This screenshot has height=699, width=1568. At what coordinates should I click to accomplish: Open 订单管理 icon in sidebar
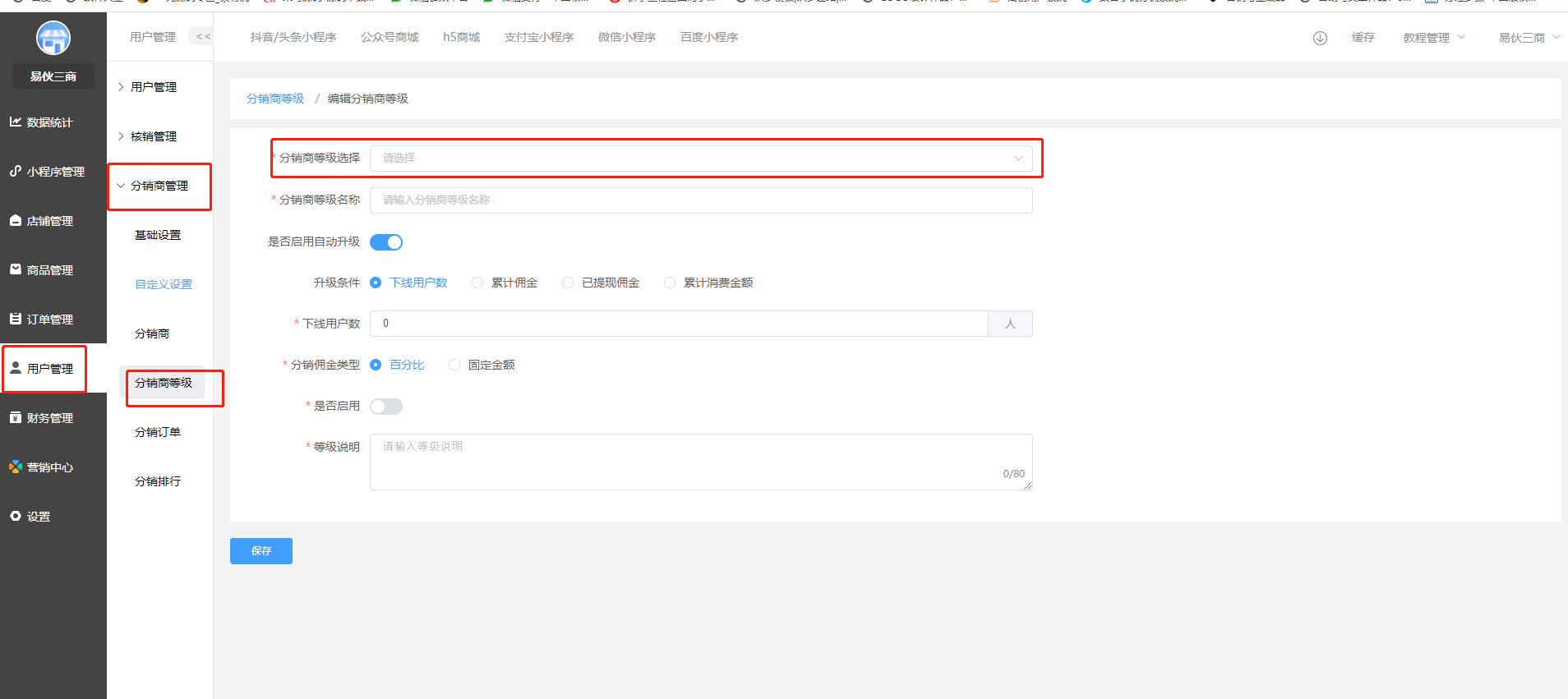coord(16,319)
